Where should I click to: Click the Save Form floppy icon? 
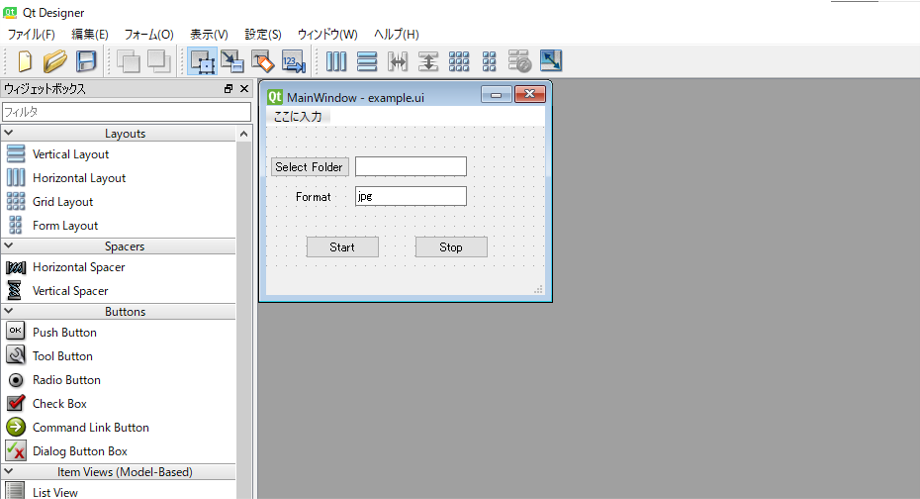[86, 61]
